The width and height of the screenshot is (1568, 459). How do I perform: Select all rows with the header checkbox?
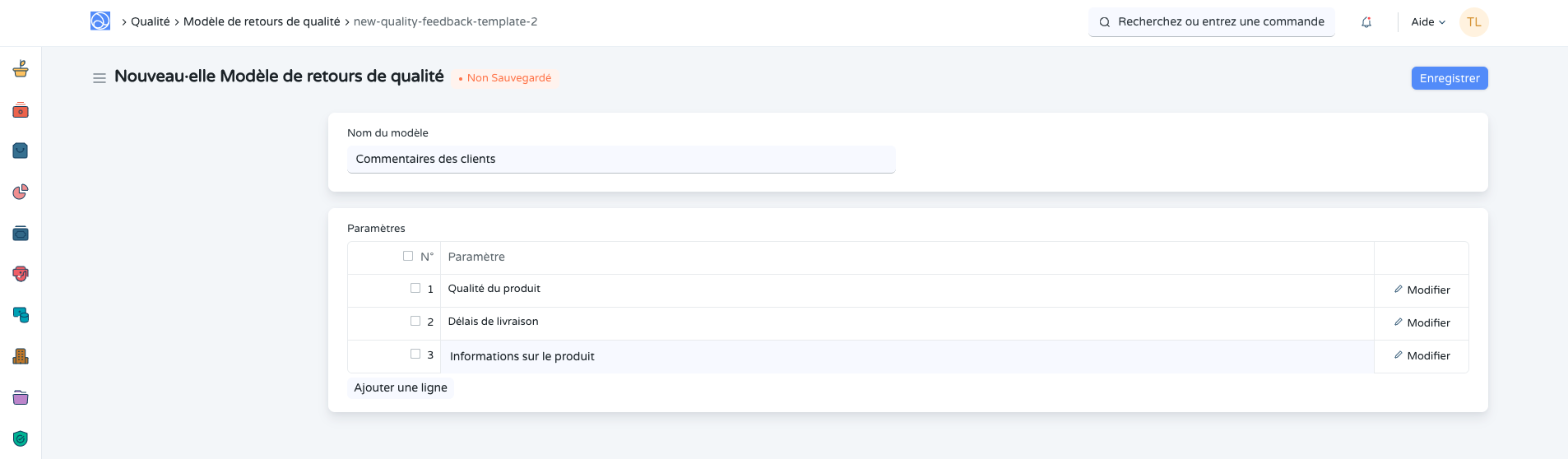408,256
